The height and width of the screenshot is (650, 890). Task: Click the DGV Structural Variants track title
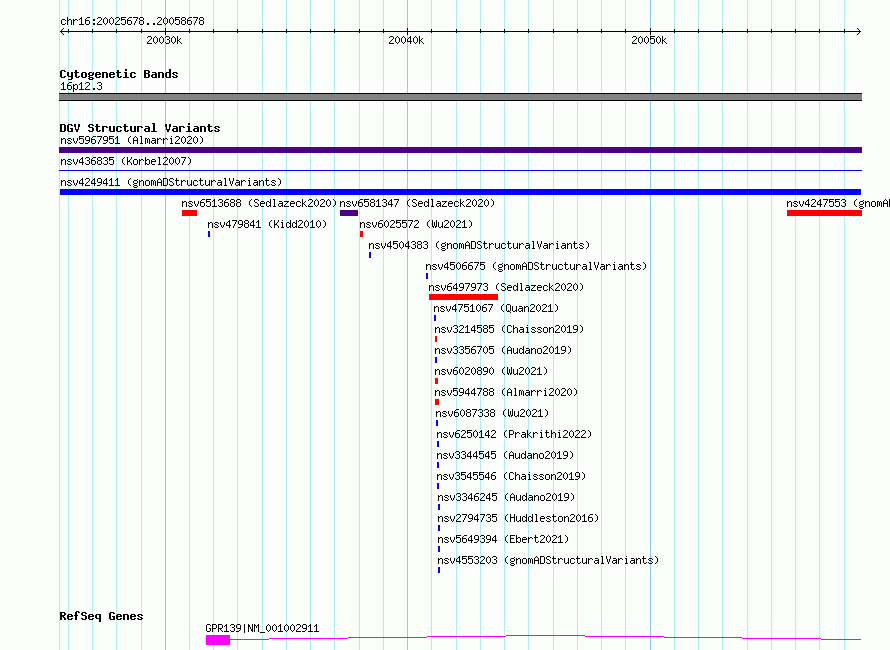pyautogui.click(x=140, y=128)
